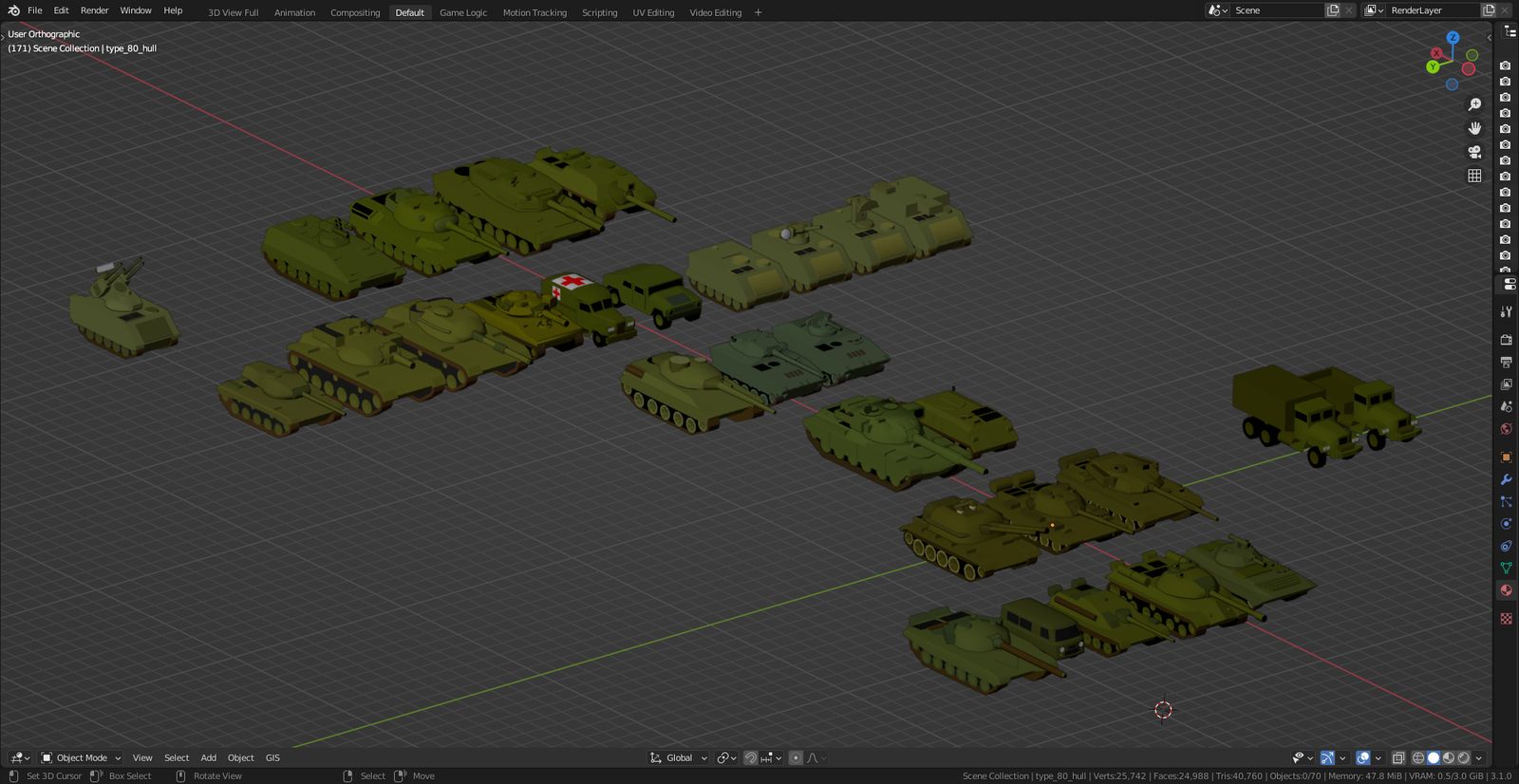Open the scene browse dropdown
This screenshot has width=1519, height=784.
coord(1218,10)
